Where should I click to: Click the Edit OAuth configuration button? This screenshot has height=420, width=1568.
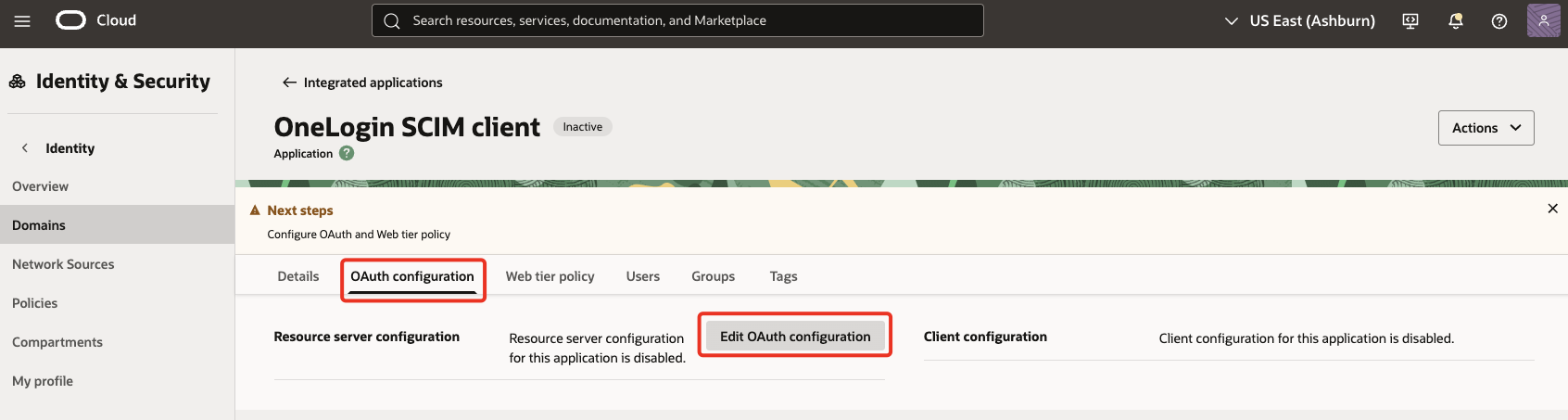point(795,337)
